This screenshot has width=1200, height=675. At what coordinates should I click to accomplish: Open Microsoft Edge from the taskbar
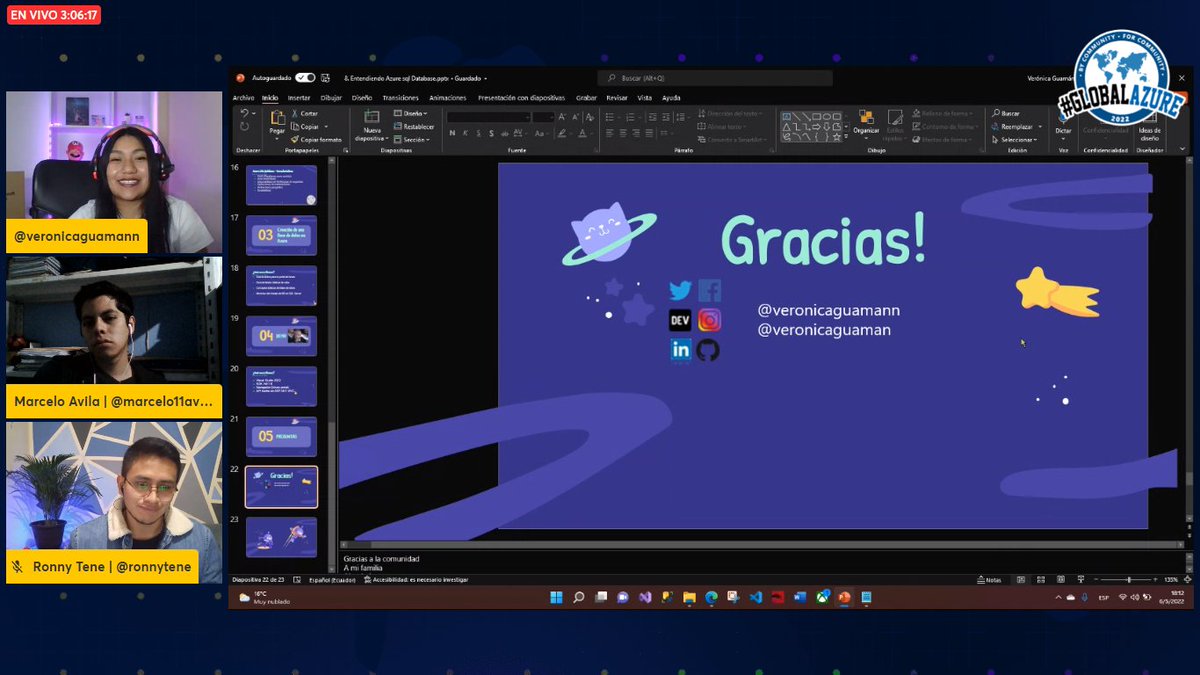(x=711, y=597)
